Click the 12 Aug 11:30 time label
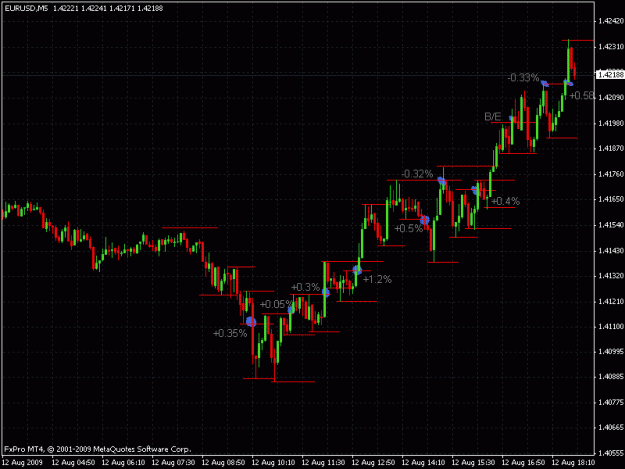The image size is (625, 469). click(323, 463)
